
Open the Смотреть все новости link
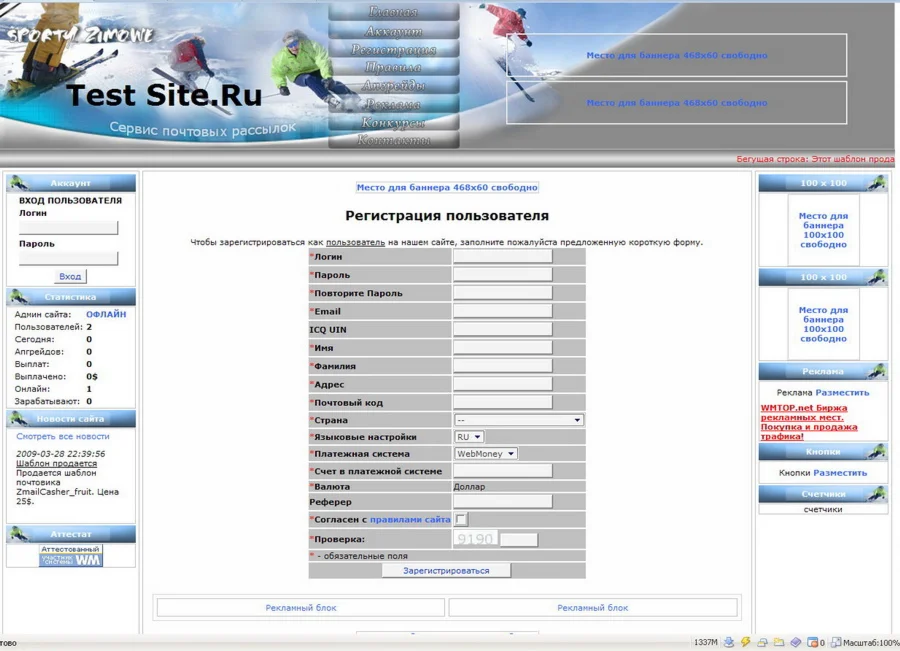63,437
